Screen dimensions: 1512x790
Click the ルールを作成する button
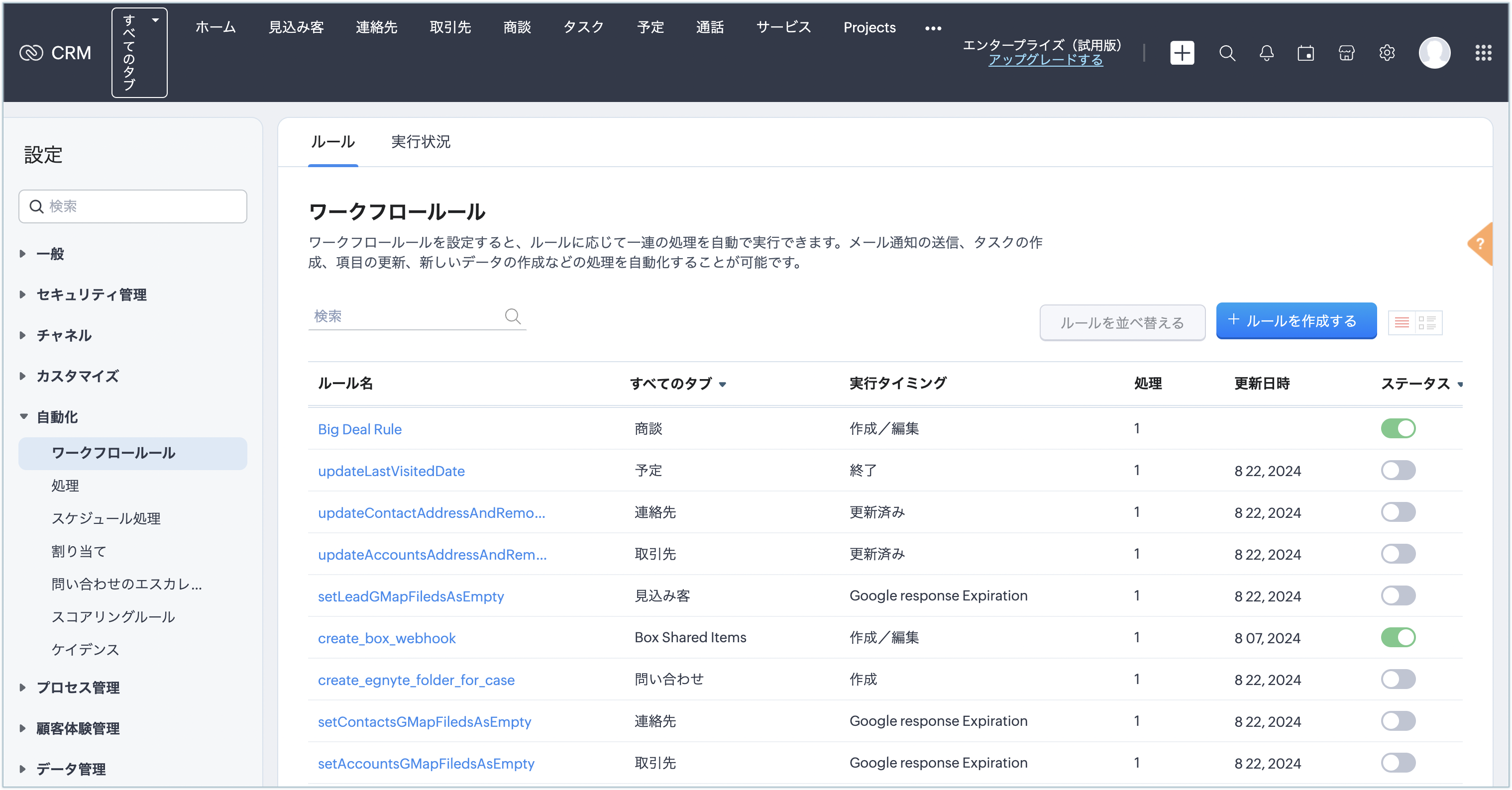click(1296, 321)
